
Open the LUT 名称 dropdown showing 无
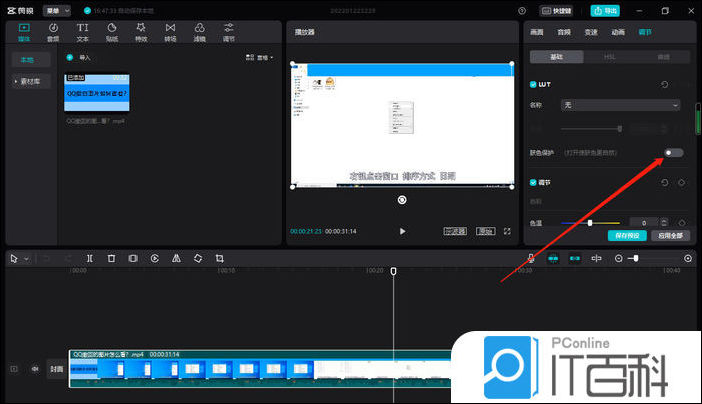point(620,105)
